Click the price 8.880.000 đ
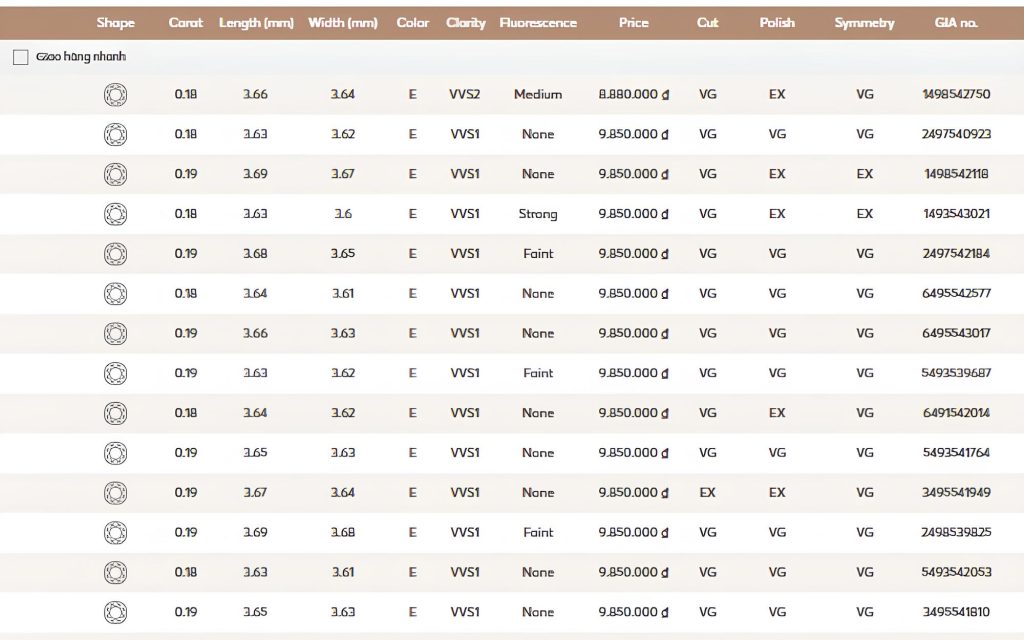Screen dimensions: 1024x640 click(633, 94)
